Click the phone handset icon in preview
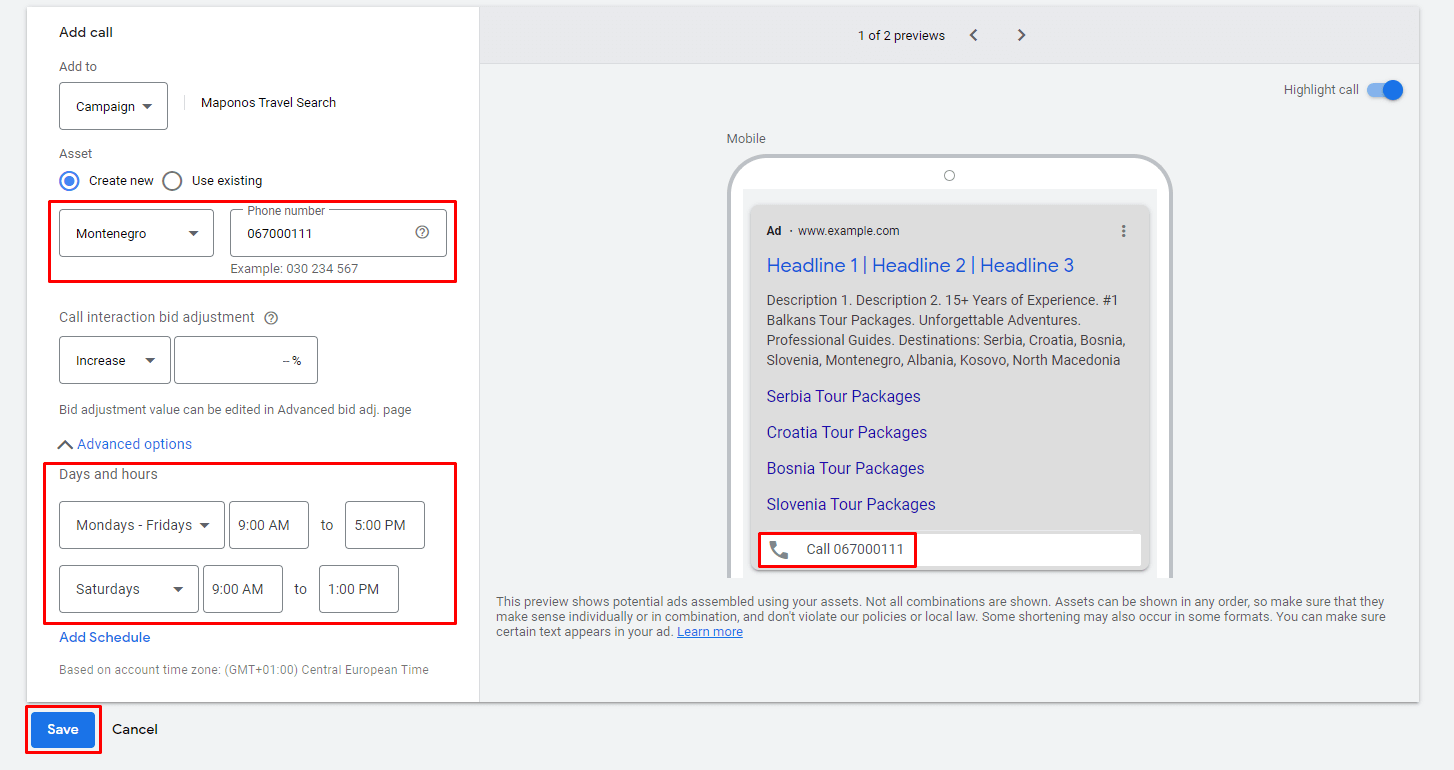The image size is (1454, 770). pyautogui.click(x=779, y=549)
